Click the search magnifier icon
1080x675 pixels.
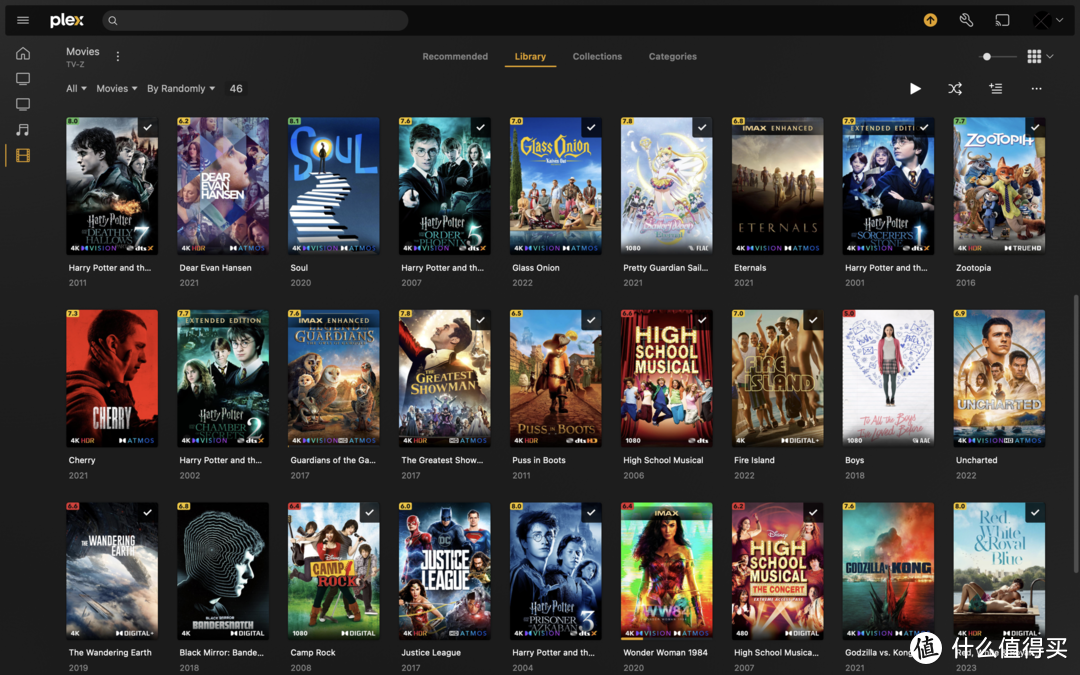[113, 21]
